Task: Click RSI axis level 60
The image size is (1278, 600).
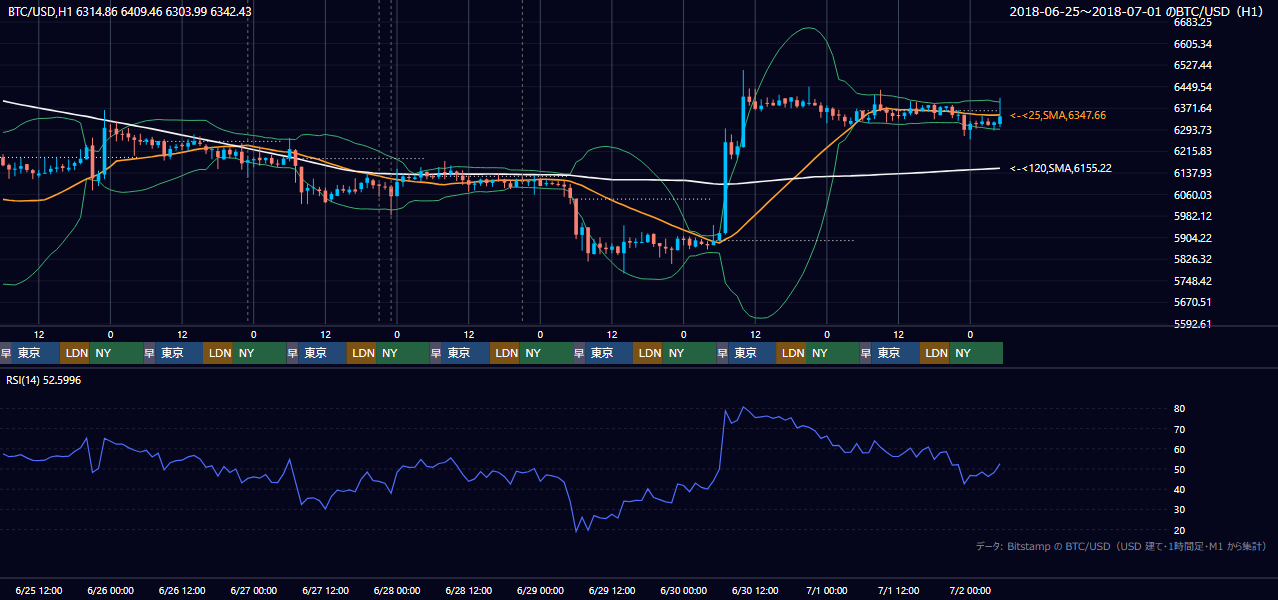Action: click(x=1179, y=449)
